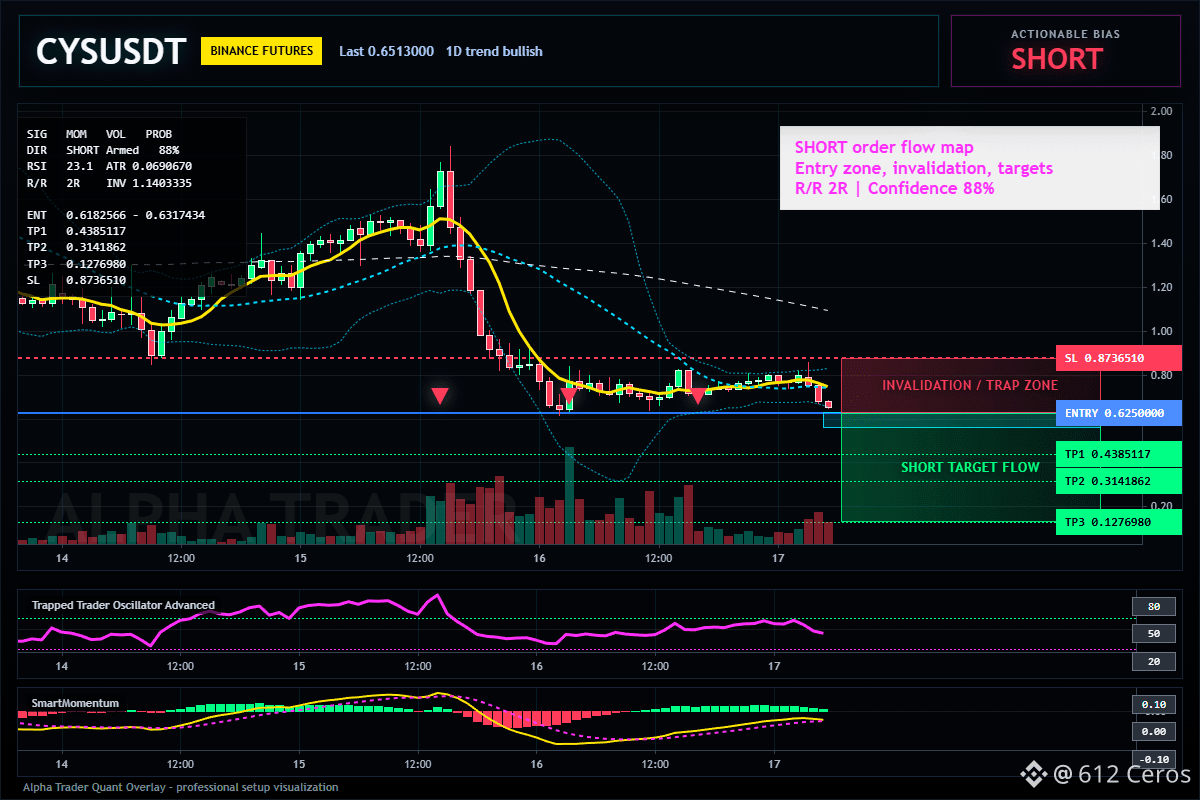Screen dimensions: 1200x800
Task: Click the red triangle marker after 12:00 on the 16th
Action: tap(697, 396)
